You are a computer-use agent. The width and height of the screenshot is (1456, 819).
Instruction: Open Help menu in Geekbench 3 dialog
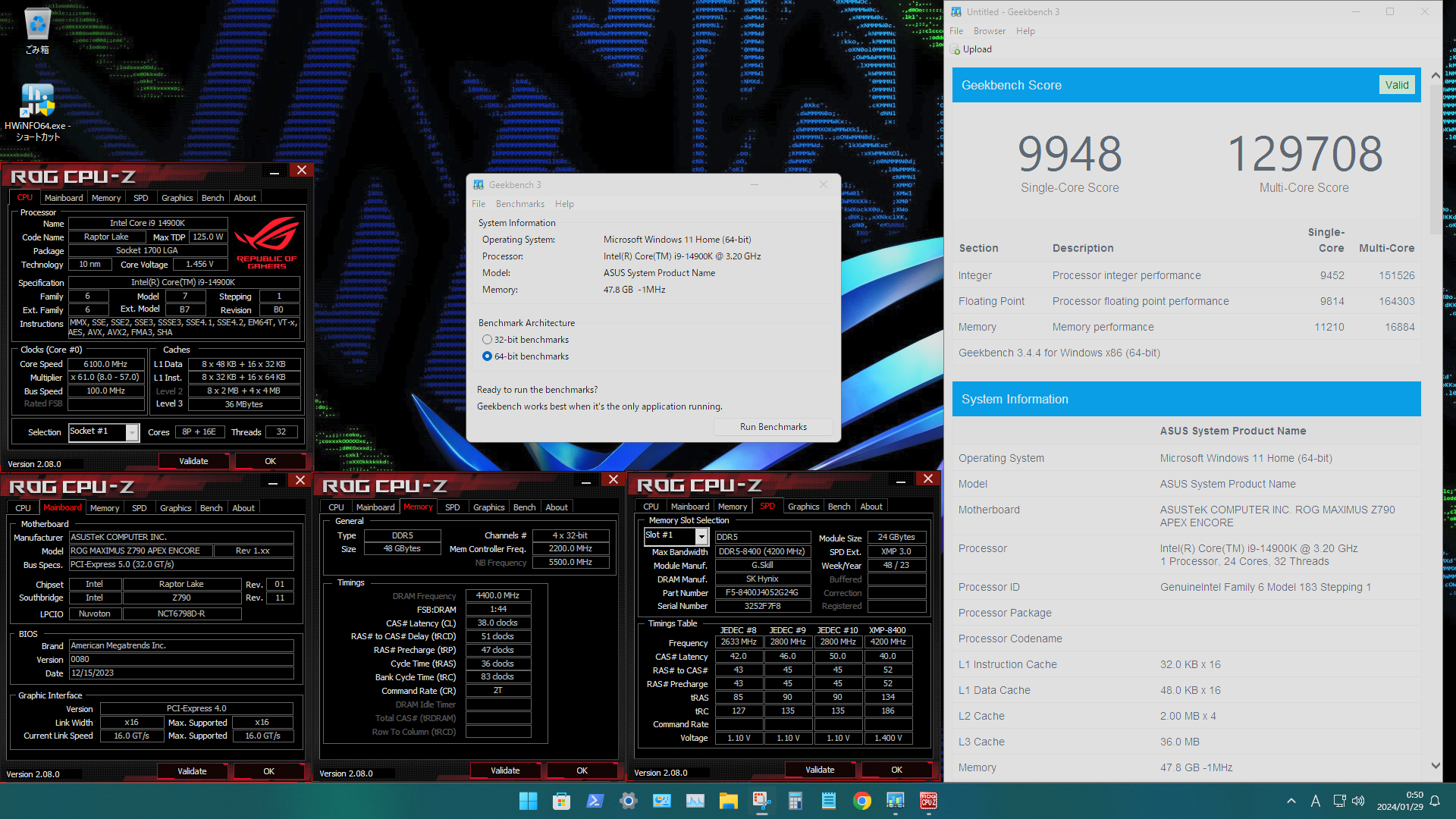pyautogui.click(x=564, y=204)
